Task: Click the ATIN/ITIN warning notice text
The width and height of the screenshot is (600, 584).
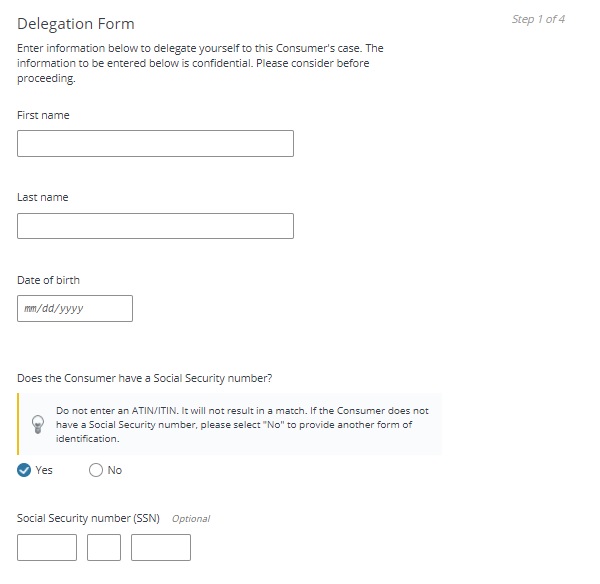Action: pos(242,425)
